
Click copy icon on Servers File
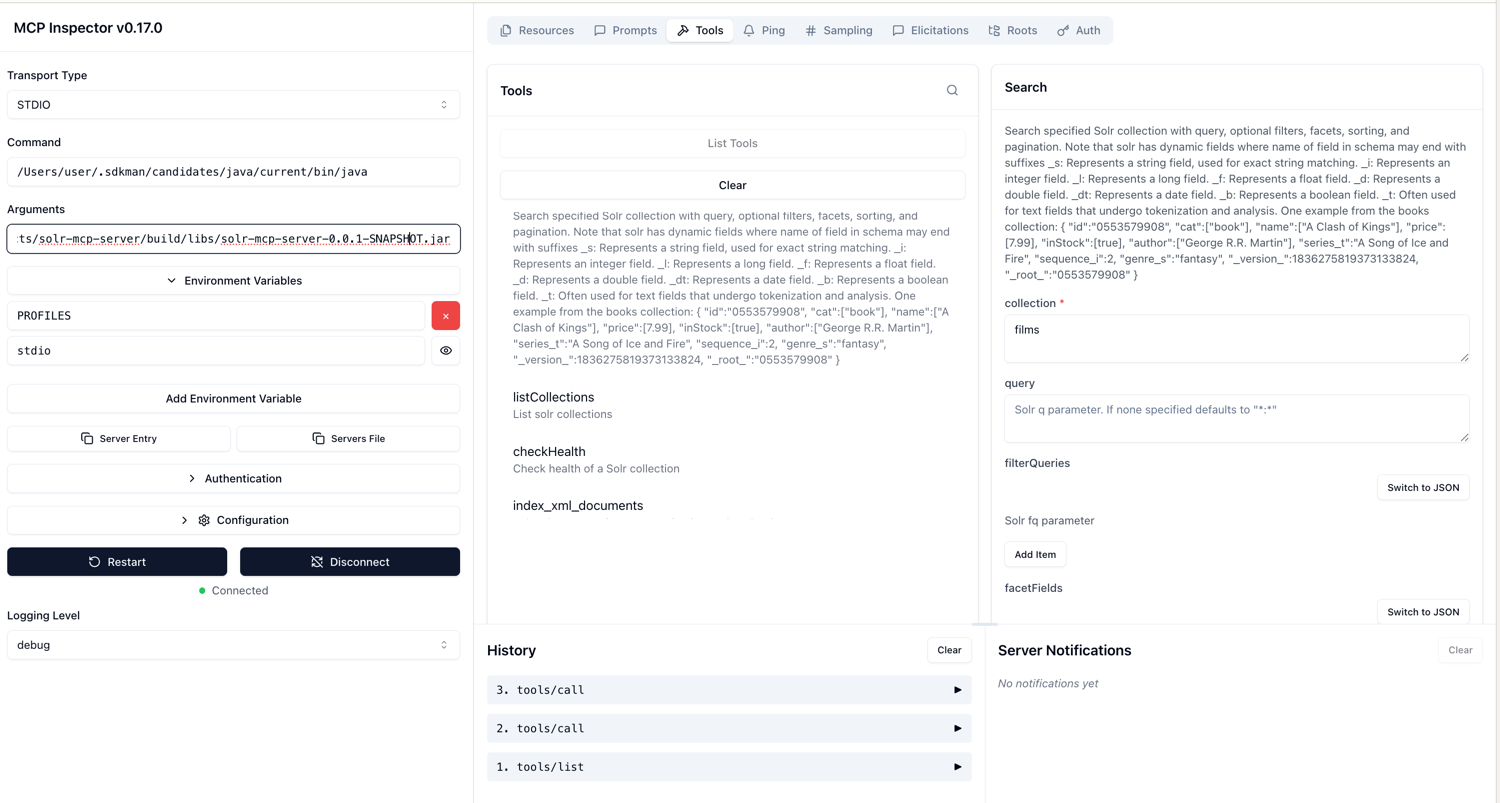pos(318,439)
